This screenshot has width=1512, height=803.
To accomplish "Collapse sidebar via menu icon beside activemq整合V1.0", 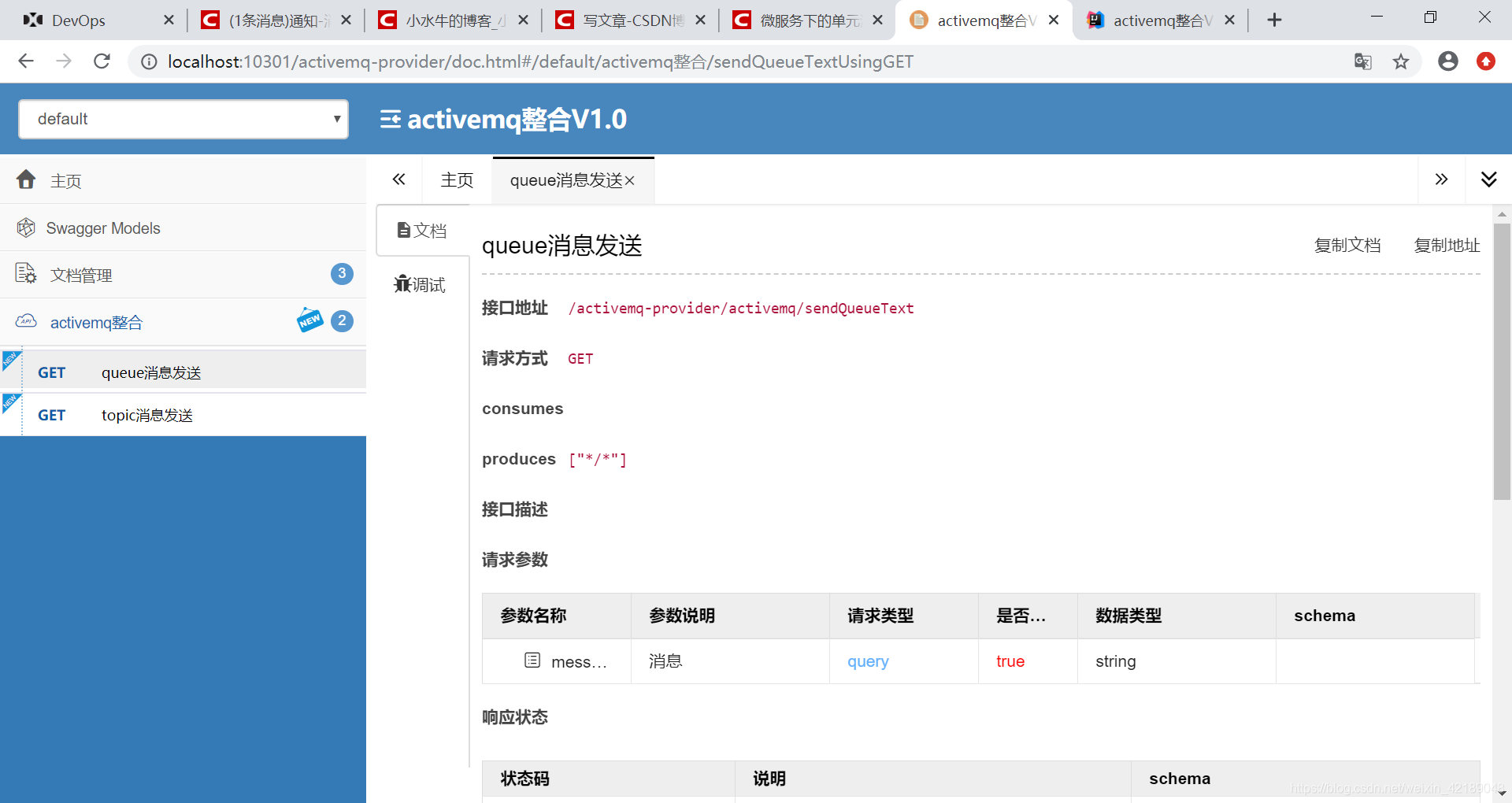I will point(391,119).
